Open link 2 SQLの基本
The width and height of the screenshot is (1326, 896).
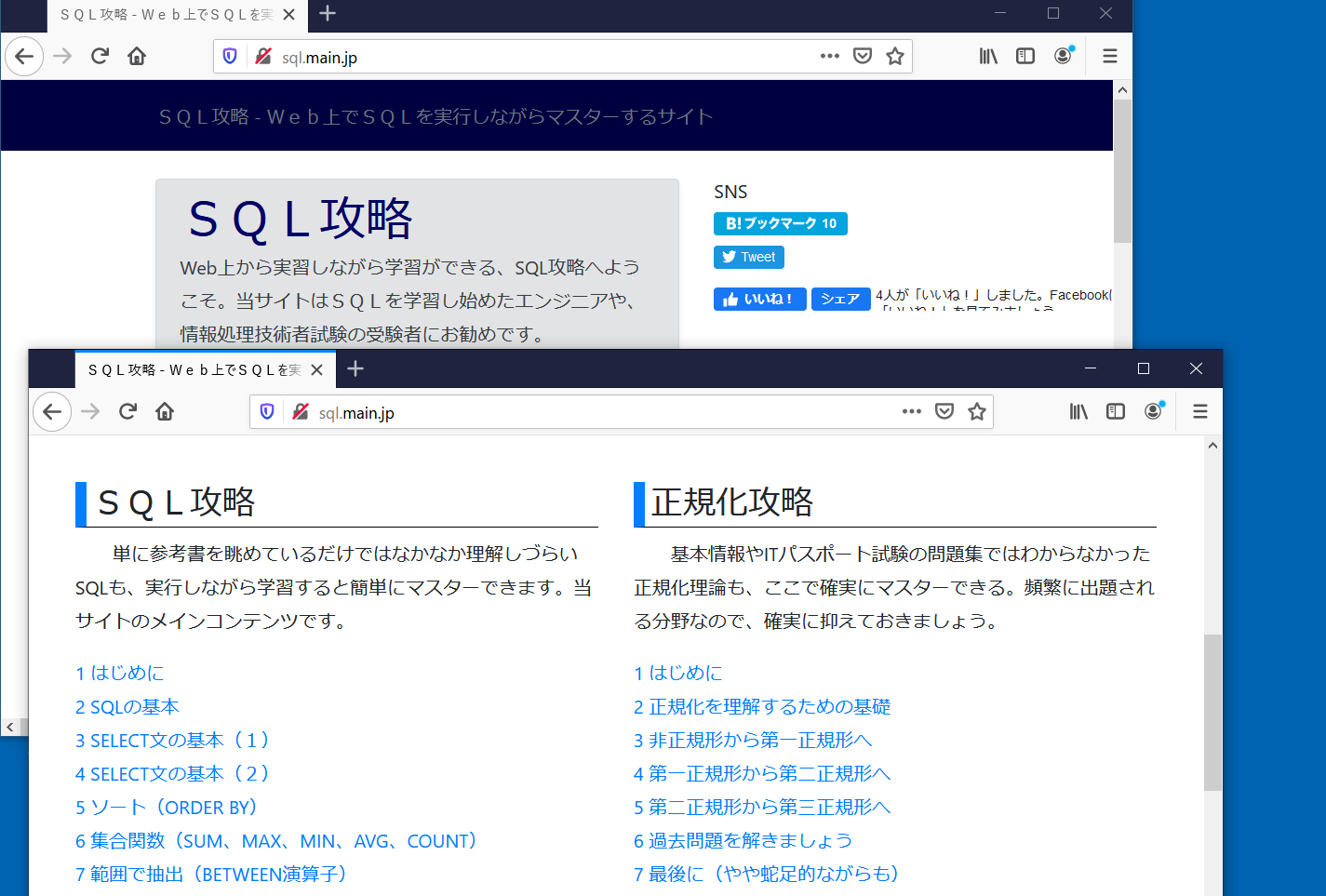click(x=127, y=706)
